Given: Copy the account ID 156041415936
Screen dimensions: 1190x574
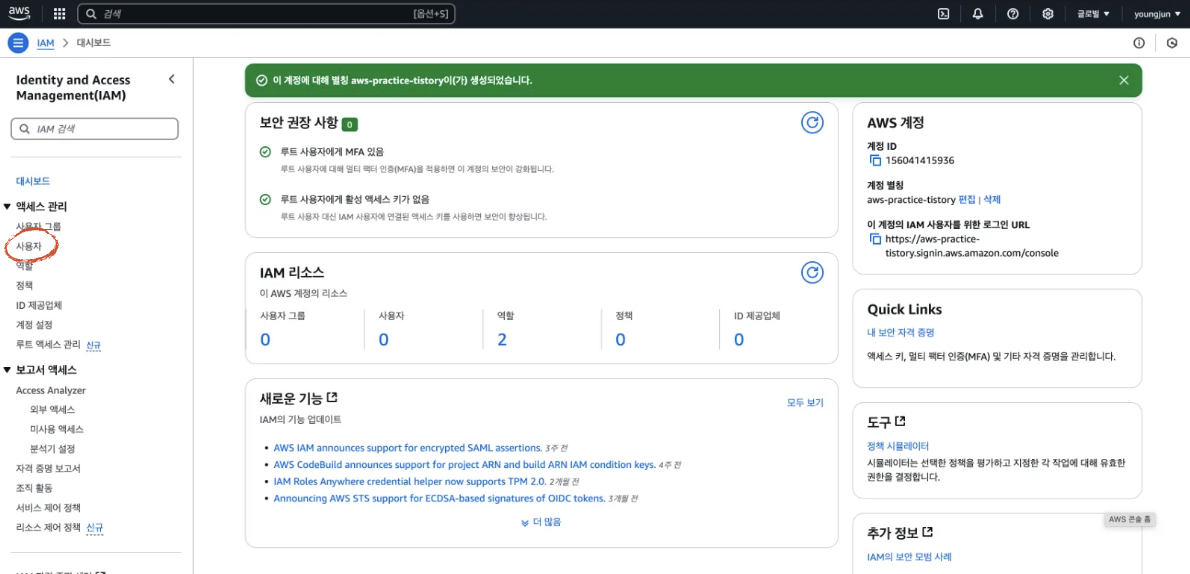Looking at the screenshot, I should click(x=875, y=160).
